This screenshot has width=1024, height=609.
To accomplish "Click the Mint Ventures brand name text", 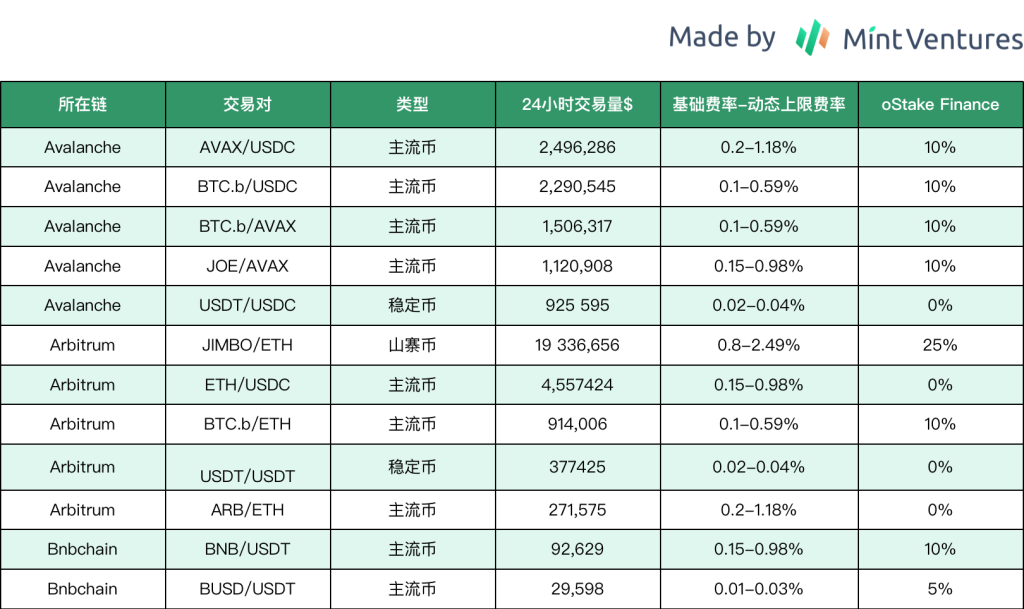I will 932,39.
